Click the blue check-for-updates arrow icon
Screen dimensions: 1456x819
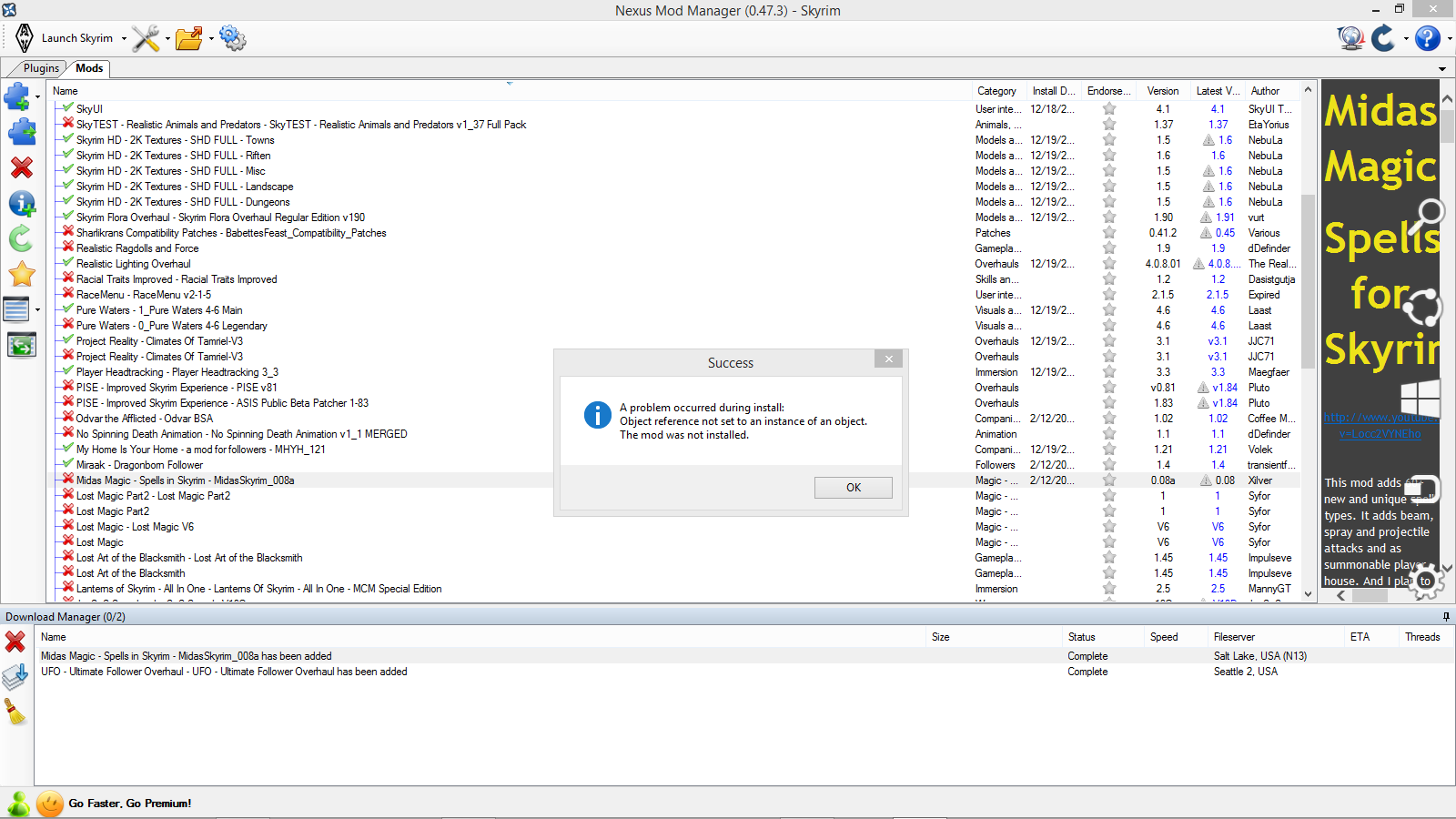[x=1384, y=38]
